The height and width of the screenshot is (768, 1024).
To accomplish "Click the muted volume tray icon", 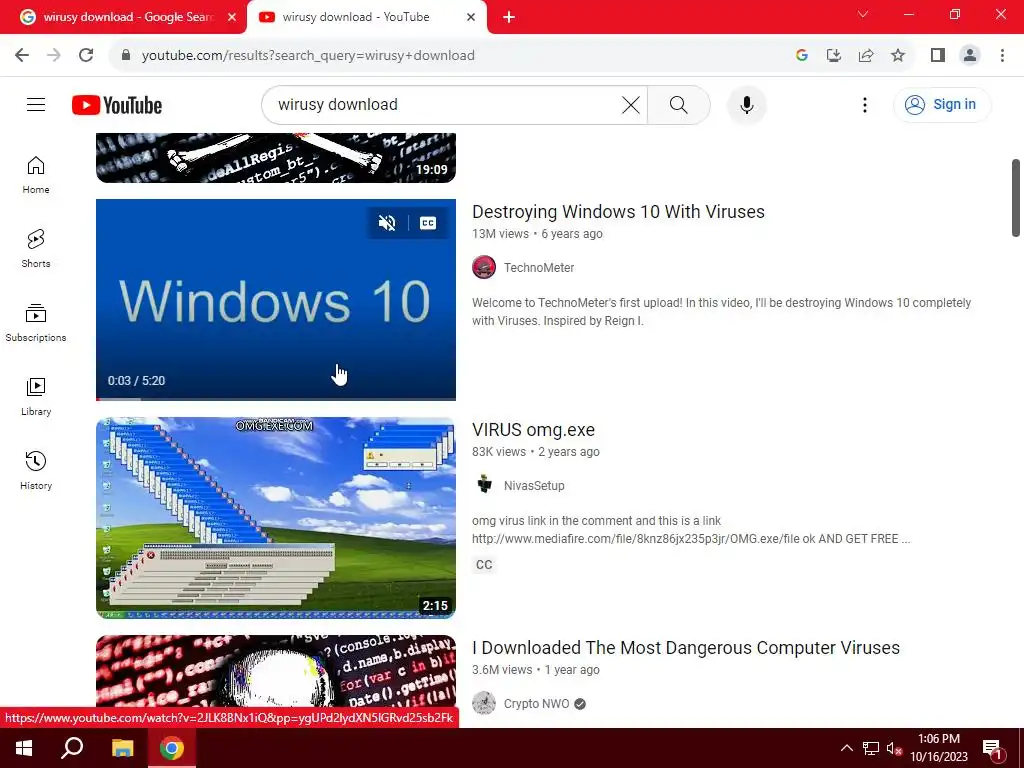I will click(894, 748).
